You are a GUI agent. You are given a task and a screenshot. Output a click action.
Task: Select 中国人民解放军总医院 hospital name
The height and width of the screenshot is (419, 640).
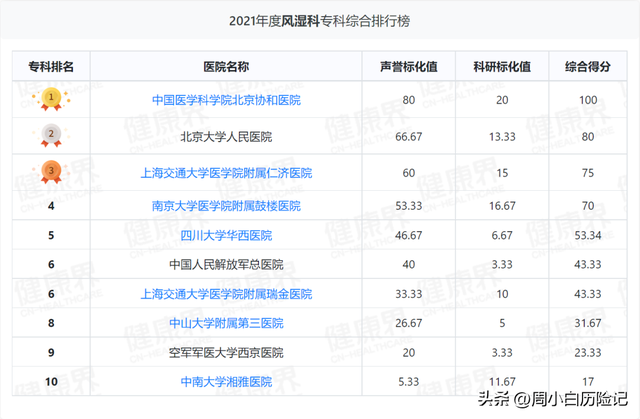[226, 265]
